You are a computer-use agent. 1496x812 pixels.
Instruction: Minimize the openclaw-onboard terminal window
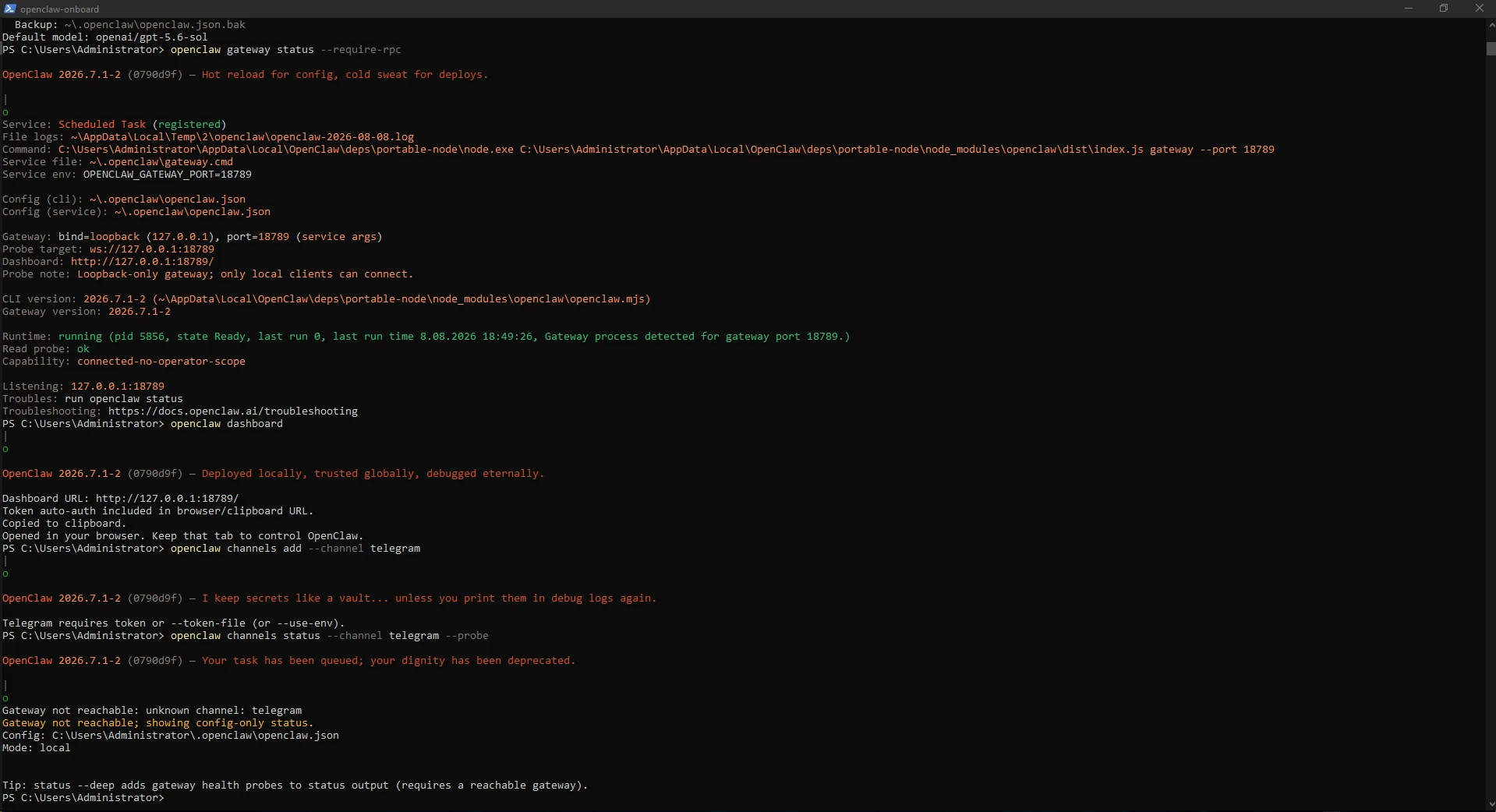pyautogui.click(x=1408, y=9)
